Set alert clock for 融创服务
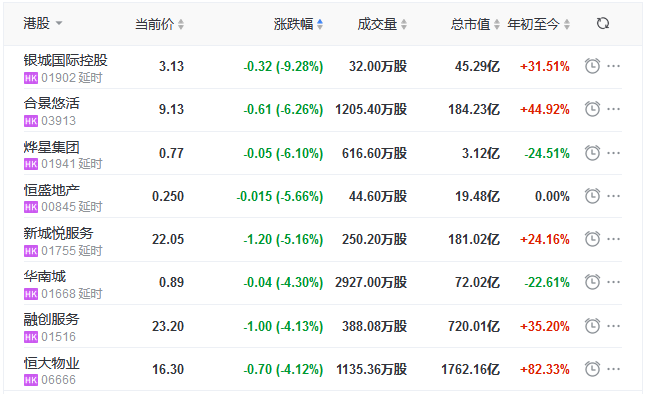This screenshot has height=394, width=645. click(592, 326)
